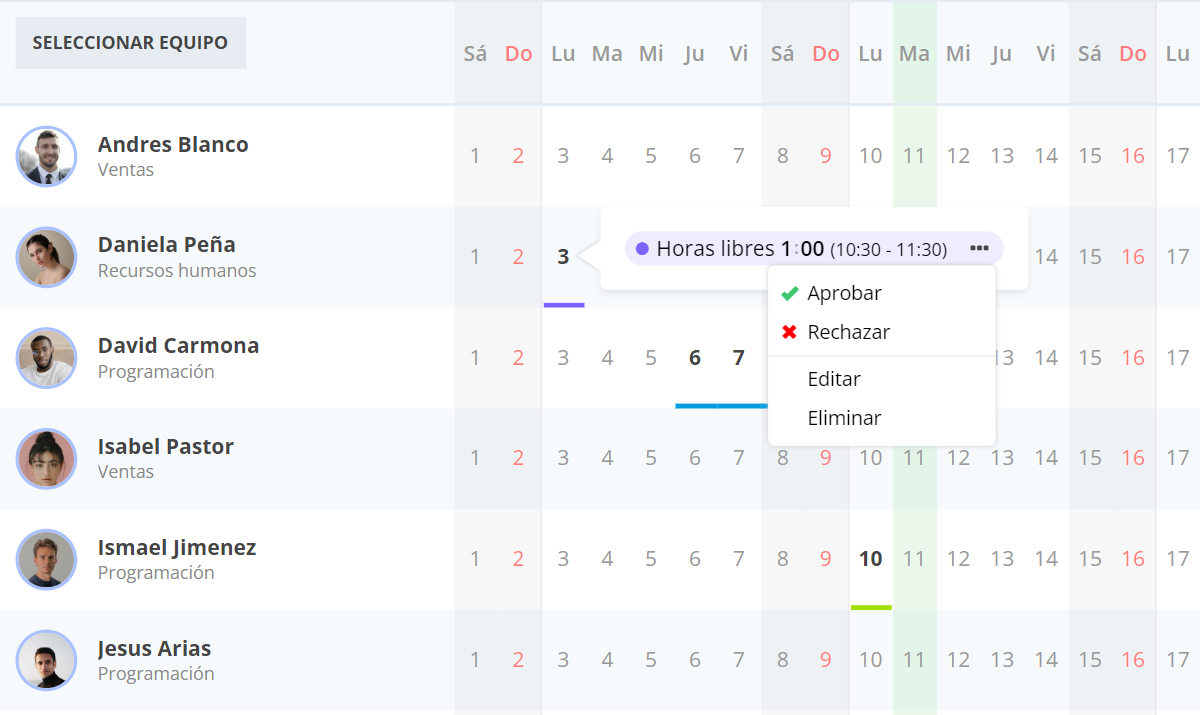
Task: Click the Seleccionar Equipo button
Action: (x=130, y=43)
